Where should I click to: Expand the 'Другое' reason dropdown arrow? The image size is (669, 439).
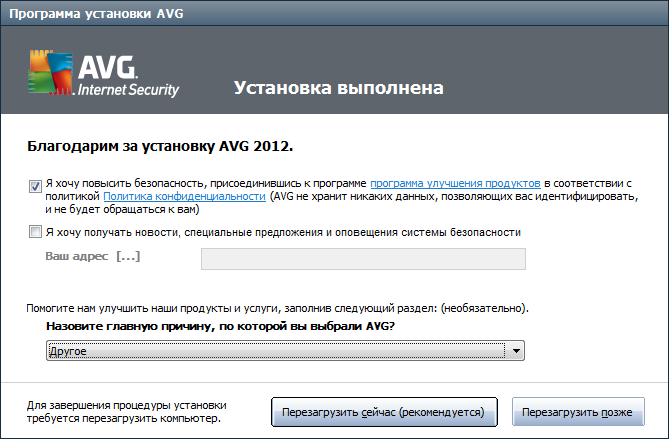point(516,351)
